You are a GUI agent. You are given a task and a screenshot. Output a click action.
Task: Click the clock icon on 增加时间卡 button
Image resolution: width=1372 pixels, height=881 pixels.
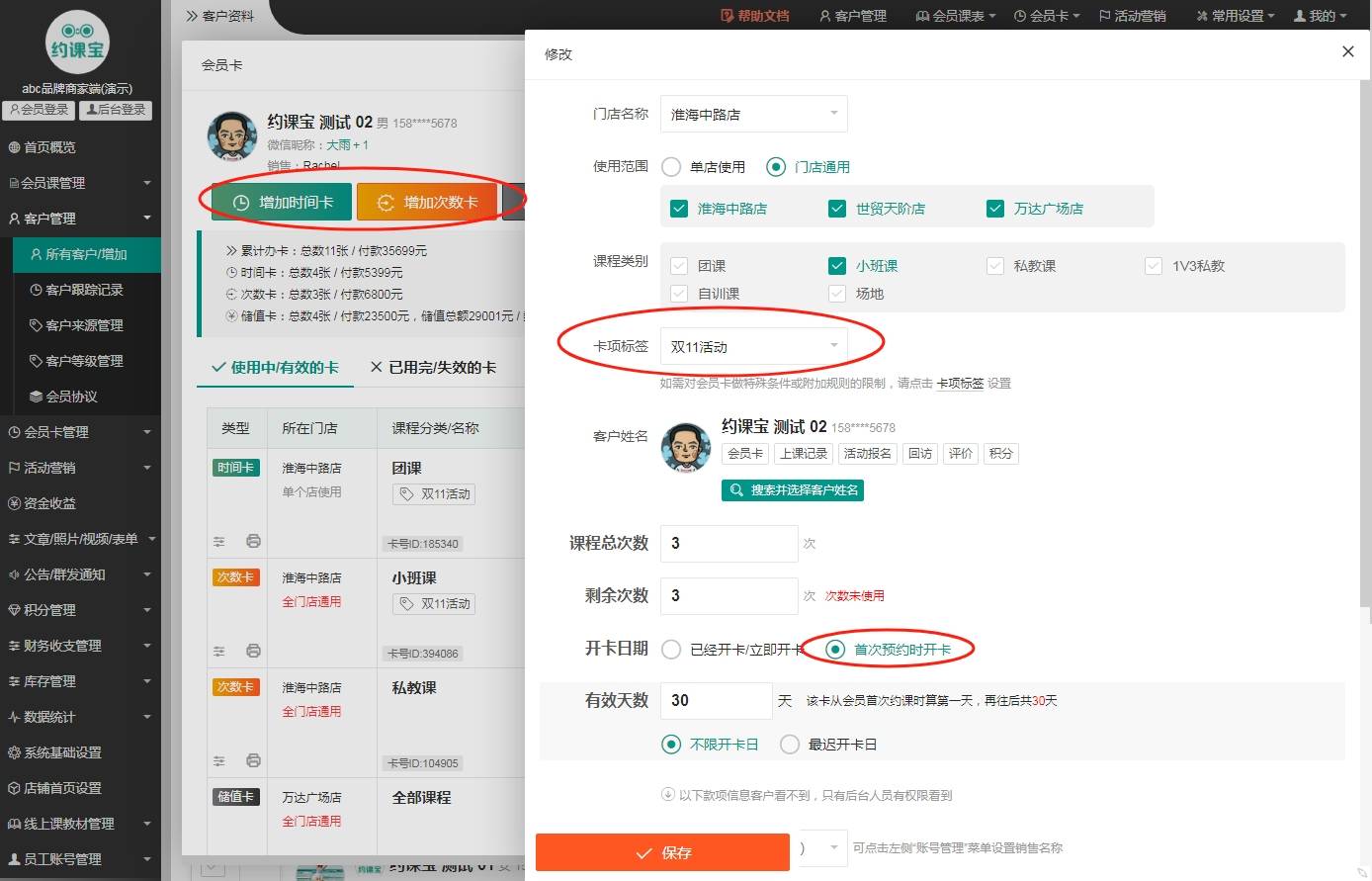pos(241,202)
